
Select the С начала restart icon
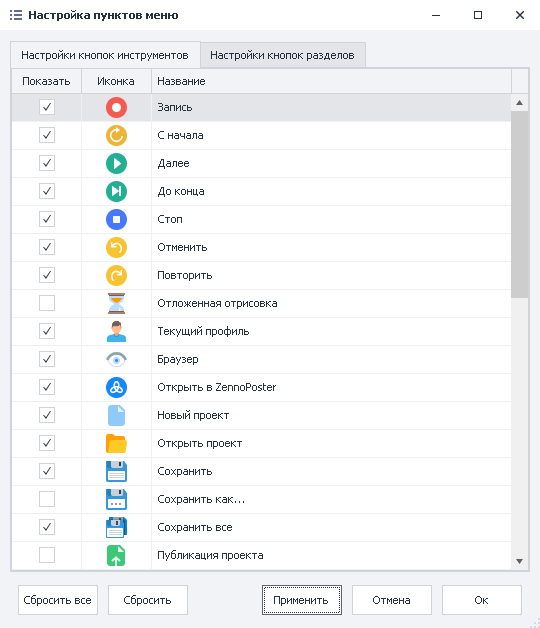116,135
